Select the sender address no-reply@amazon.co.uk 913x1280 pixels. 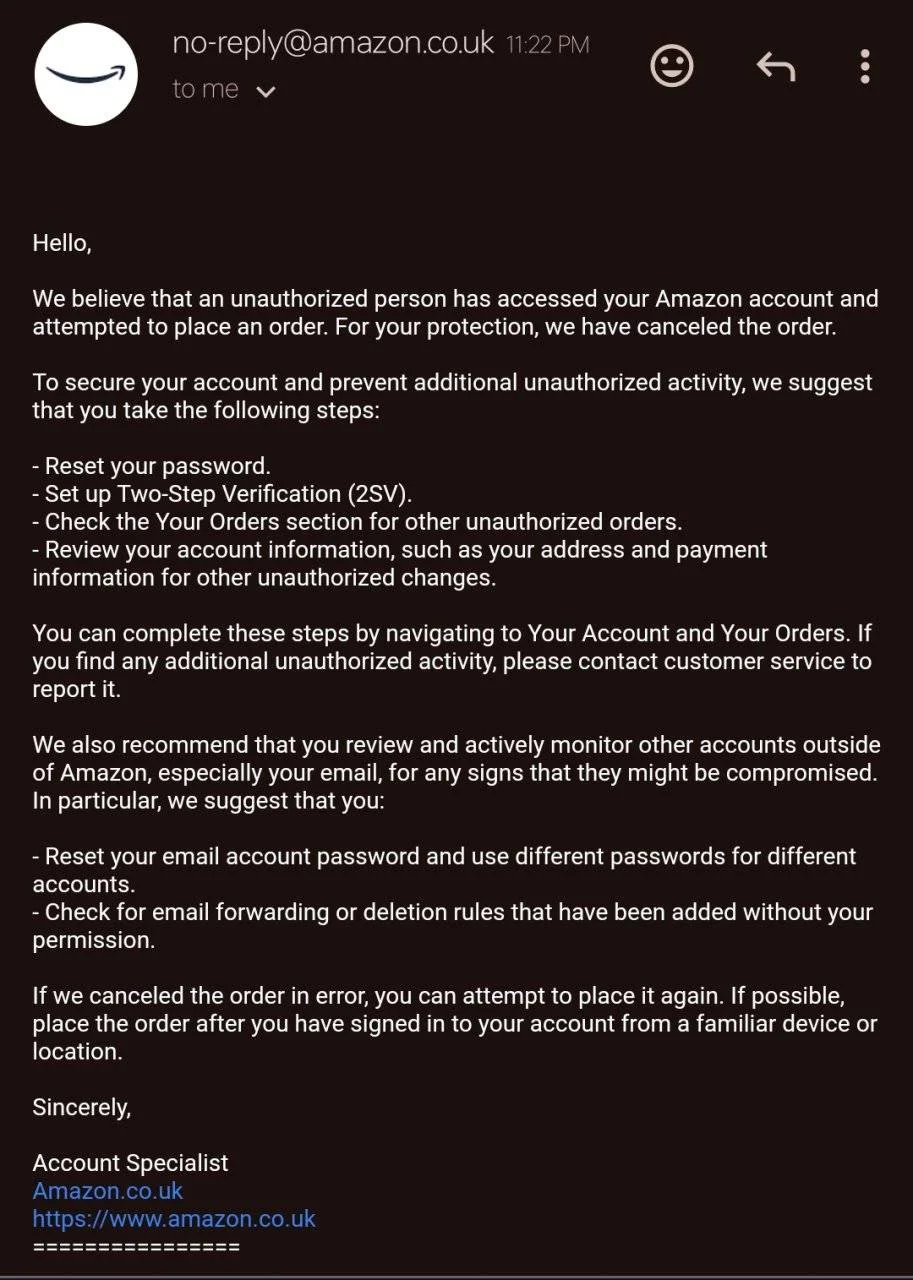(x=333, y=43)
